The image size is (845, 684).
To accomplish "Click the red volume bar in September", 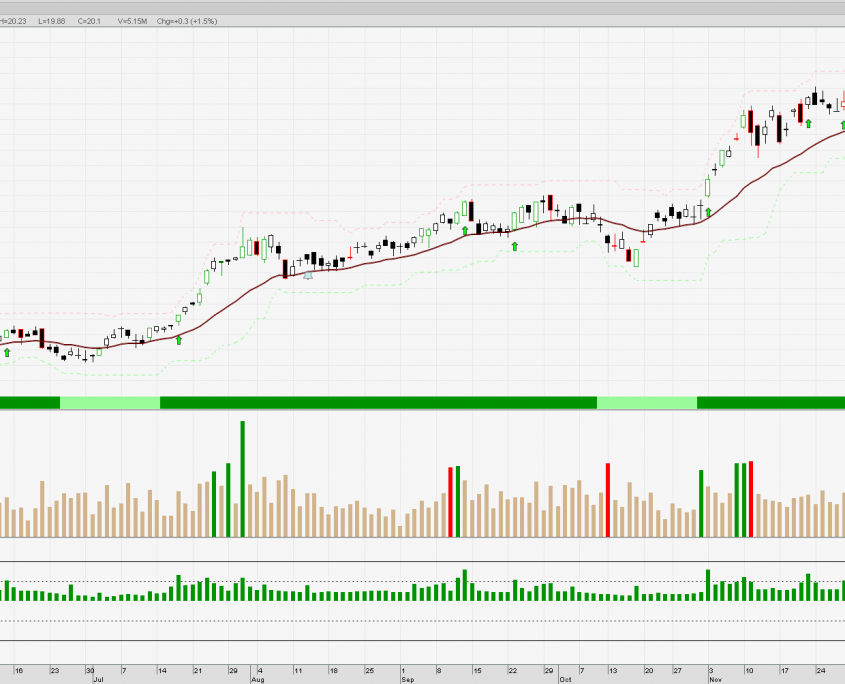I will click(x=451, y=500).
